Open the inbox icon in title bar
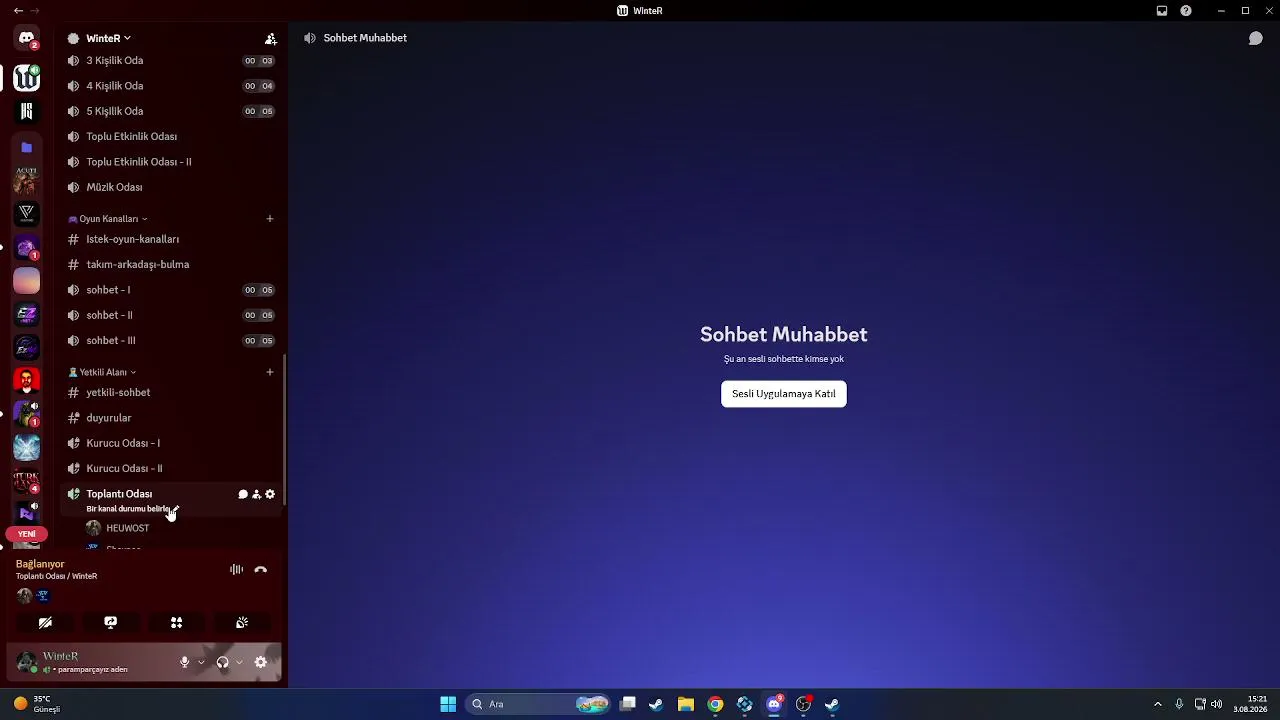 point(1162,11)
